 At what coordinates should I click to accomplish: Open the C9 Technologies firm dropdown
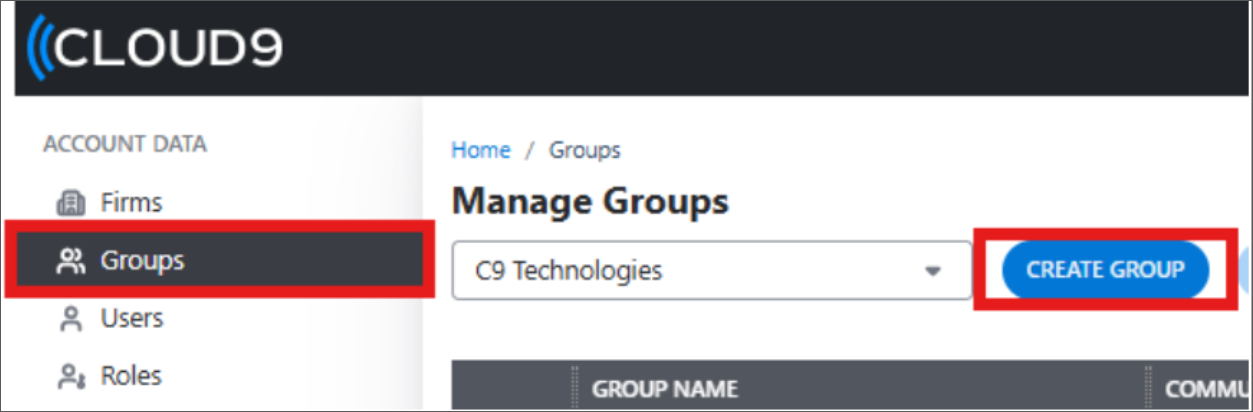coord(712,270)
